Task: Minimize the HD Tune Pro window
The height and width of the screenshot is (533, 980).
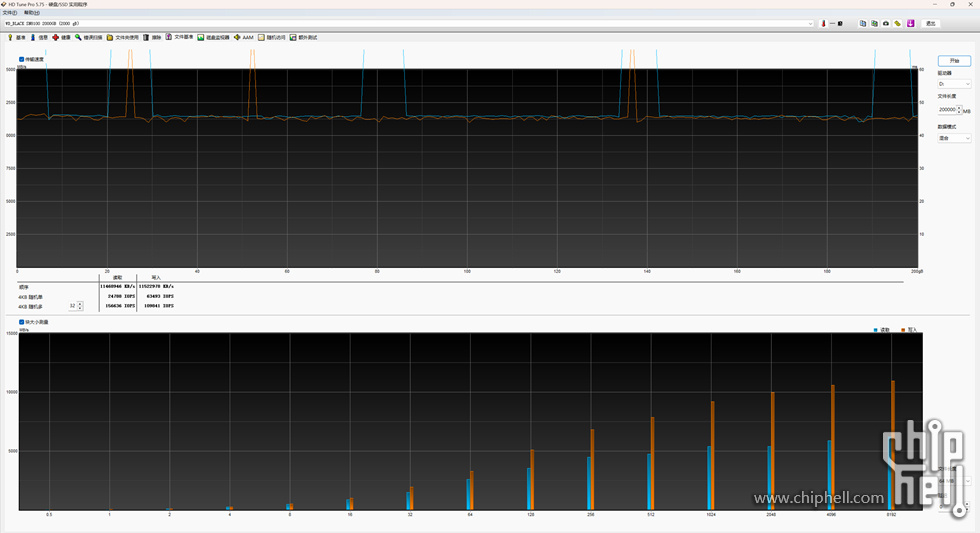Action: 935,4
